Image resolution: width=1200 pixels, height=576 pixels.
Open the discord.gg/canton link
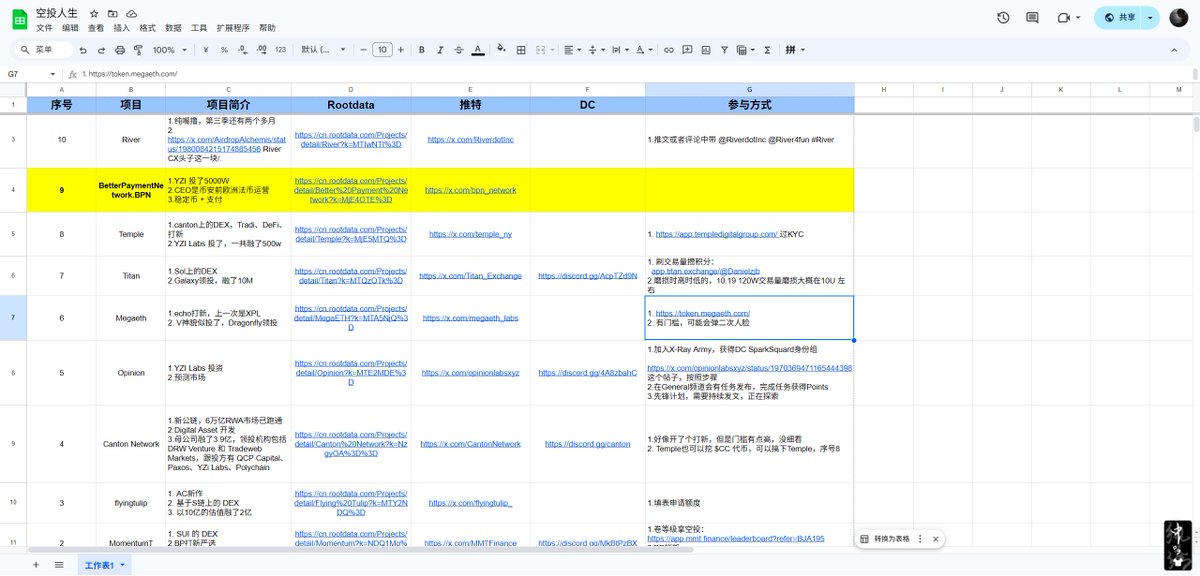coord(587,444)
